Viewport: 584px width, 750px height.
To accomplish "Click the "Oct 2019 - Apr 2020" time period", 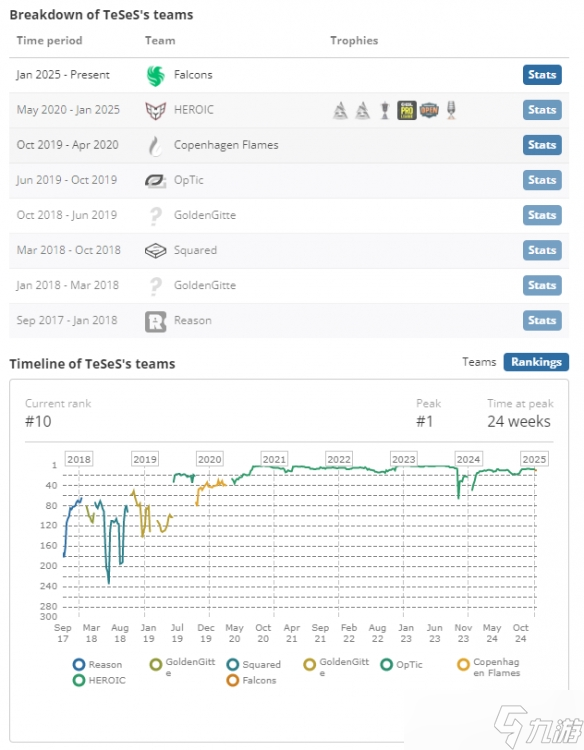I will (67, 145).
